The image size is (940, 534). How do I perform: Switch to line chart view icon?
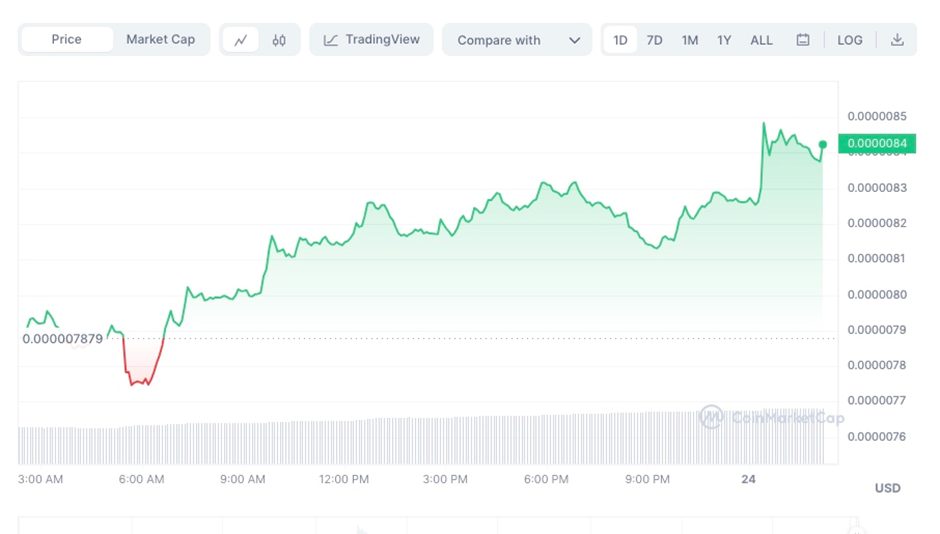click(241, 40)
